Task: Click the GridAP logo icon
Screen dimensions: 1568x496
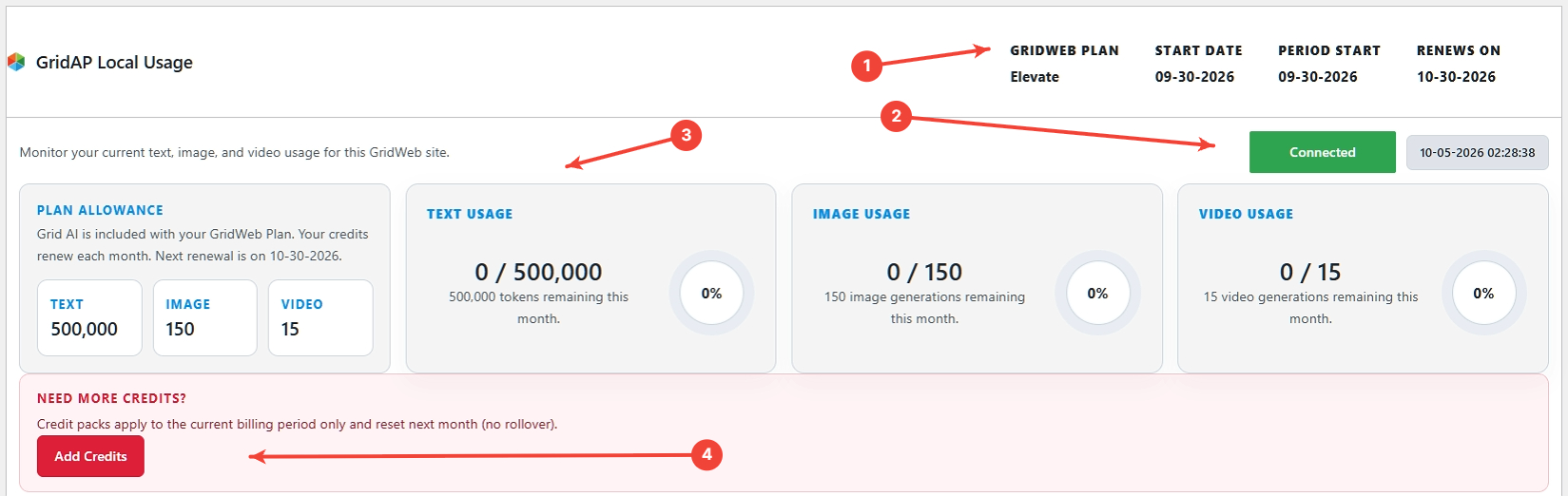Action: [x=16, y=62]
